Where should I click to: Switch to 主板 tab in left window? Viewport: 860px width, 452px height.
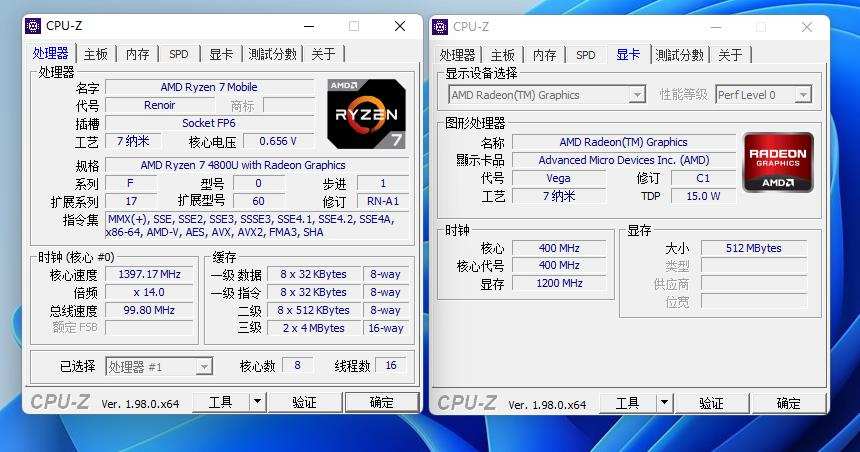pos(95,54)
